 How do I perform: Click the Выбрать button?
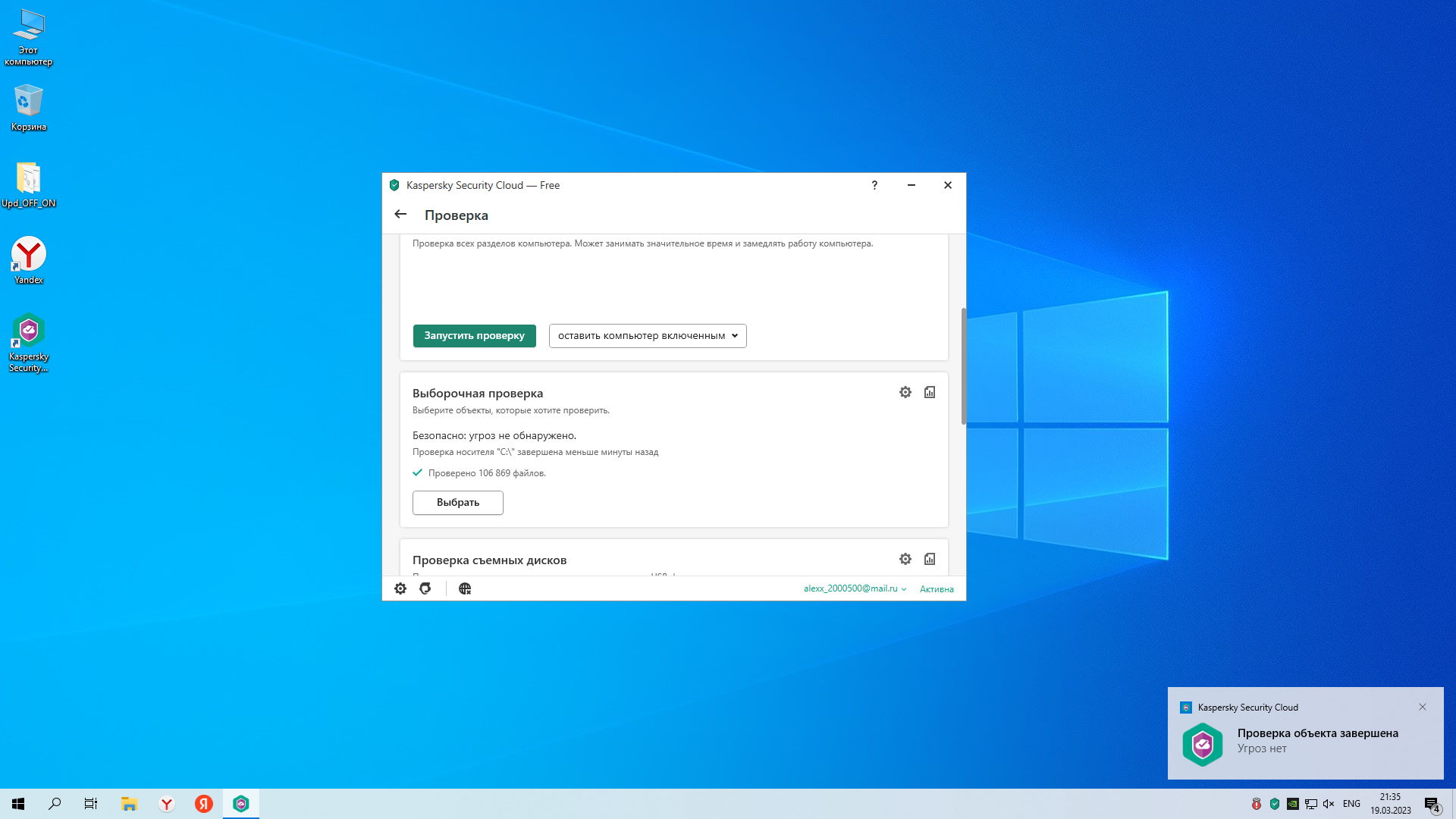point(457,502)
